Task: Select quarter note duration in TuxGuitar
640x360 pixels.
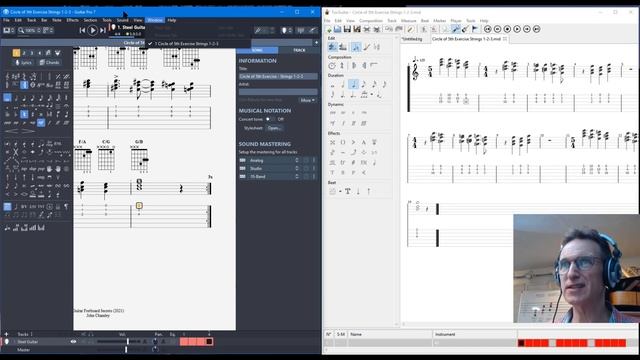Action: coord(353,84)
